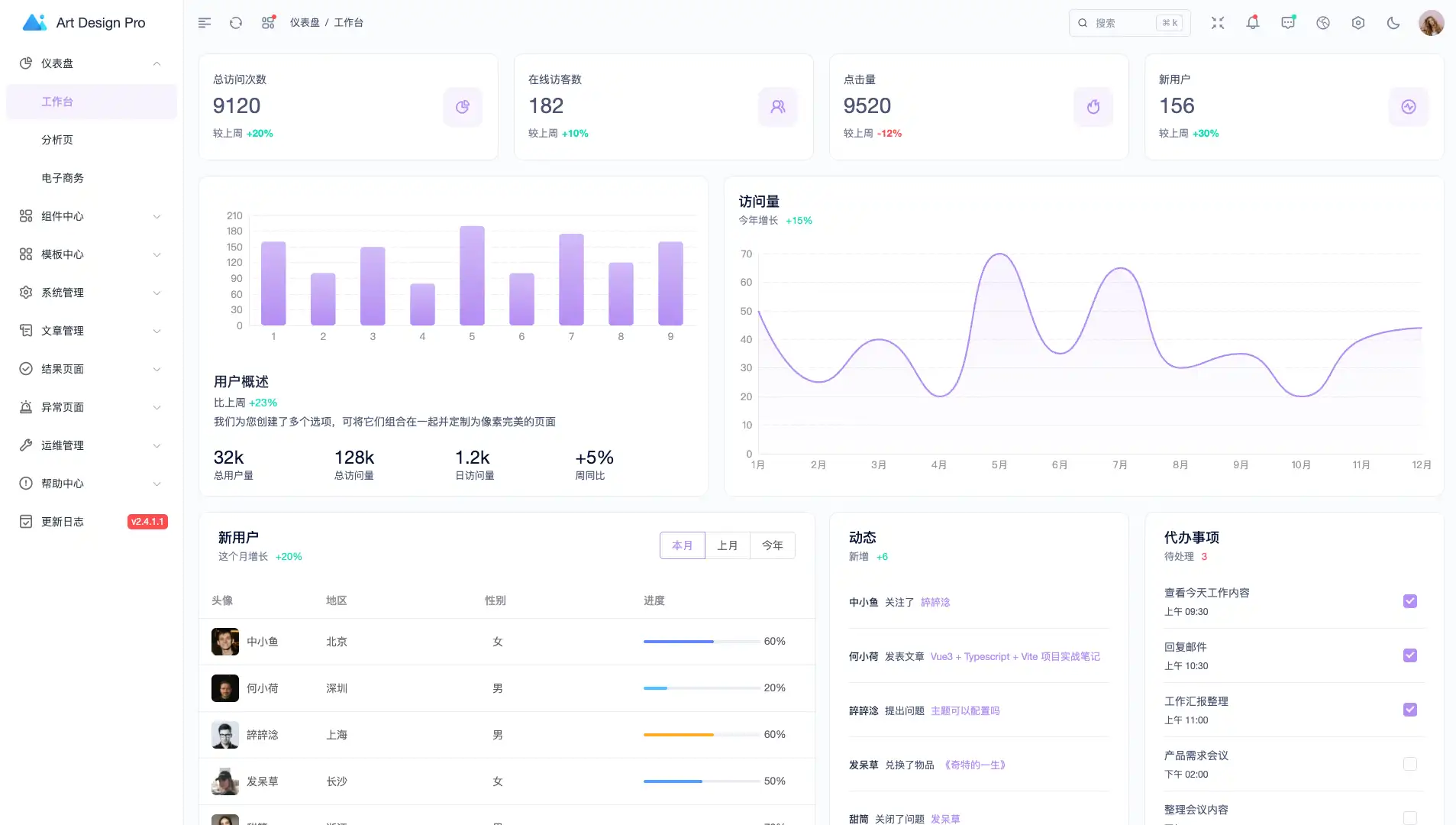Click the 今年 filter button
This screenshot has width=1456, height=825.
(x=773, y=545)
